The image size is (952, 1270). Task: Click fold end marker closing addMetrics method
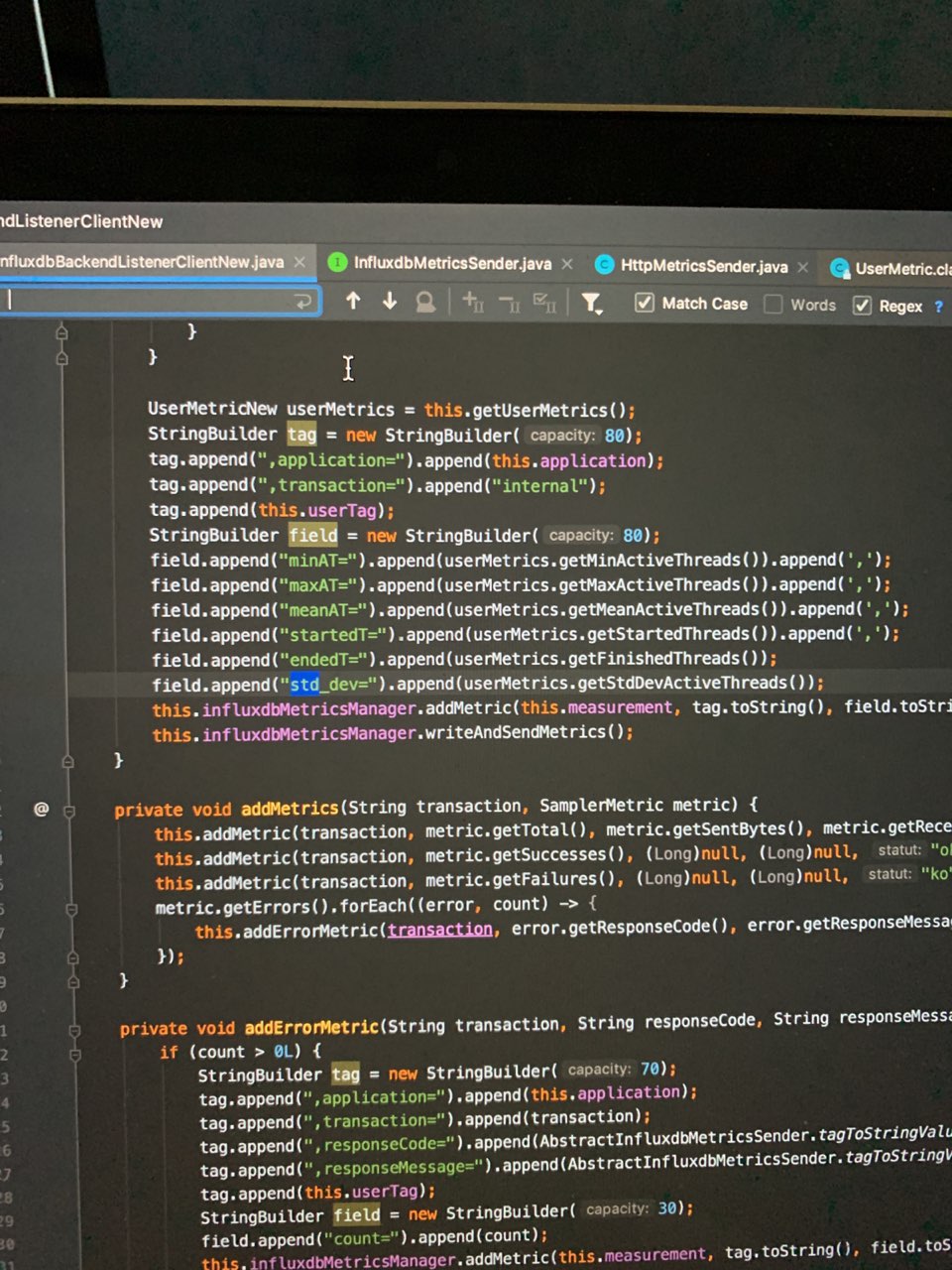point(72,982)
